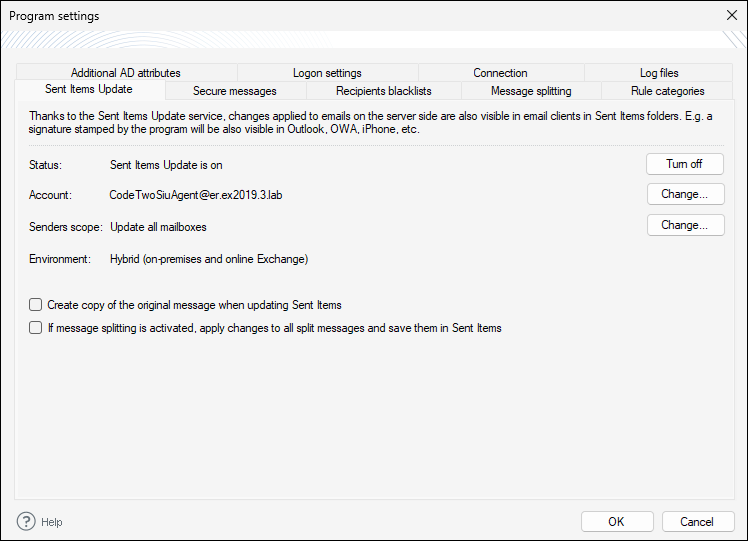The image size is (748, 541).
Task: Open the Secure messages tab
Action: [235, 91]
